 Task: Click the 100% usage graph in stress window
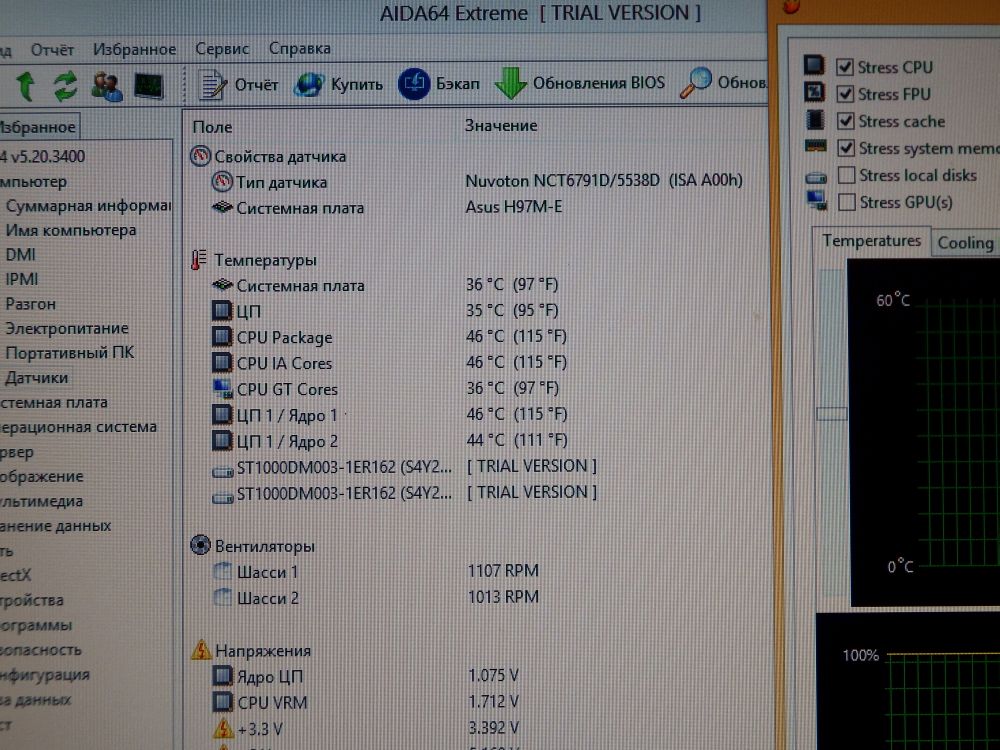(x=908, y=682)
